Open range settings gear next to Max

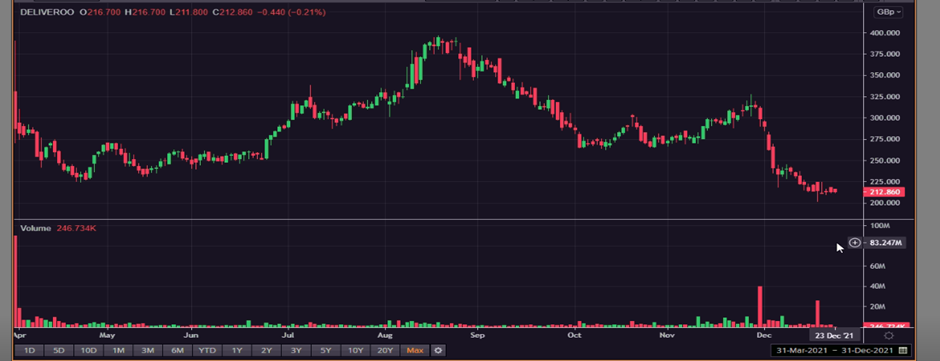click(x=438, y=350)
